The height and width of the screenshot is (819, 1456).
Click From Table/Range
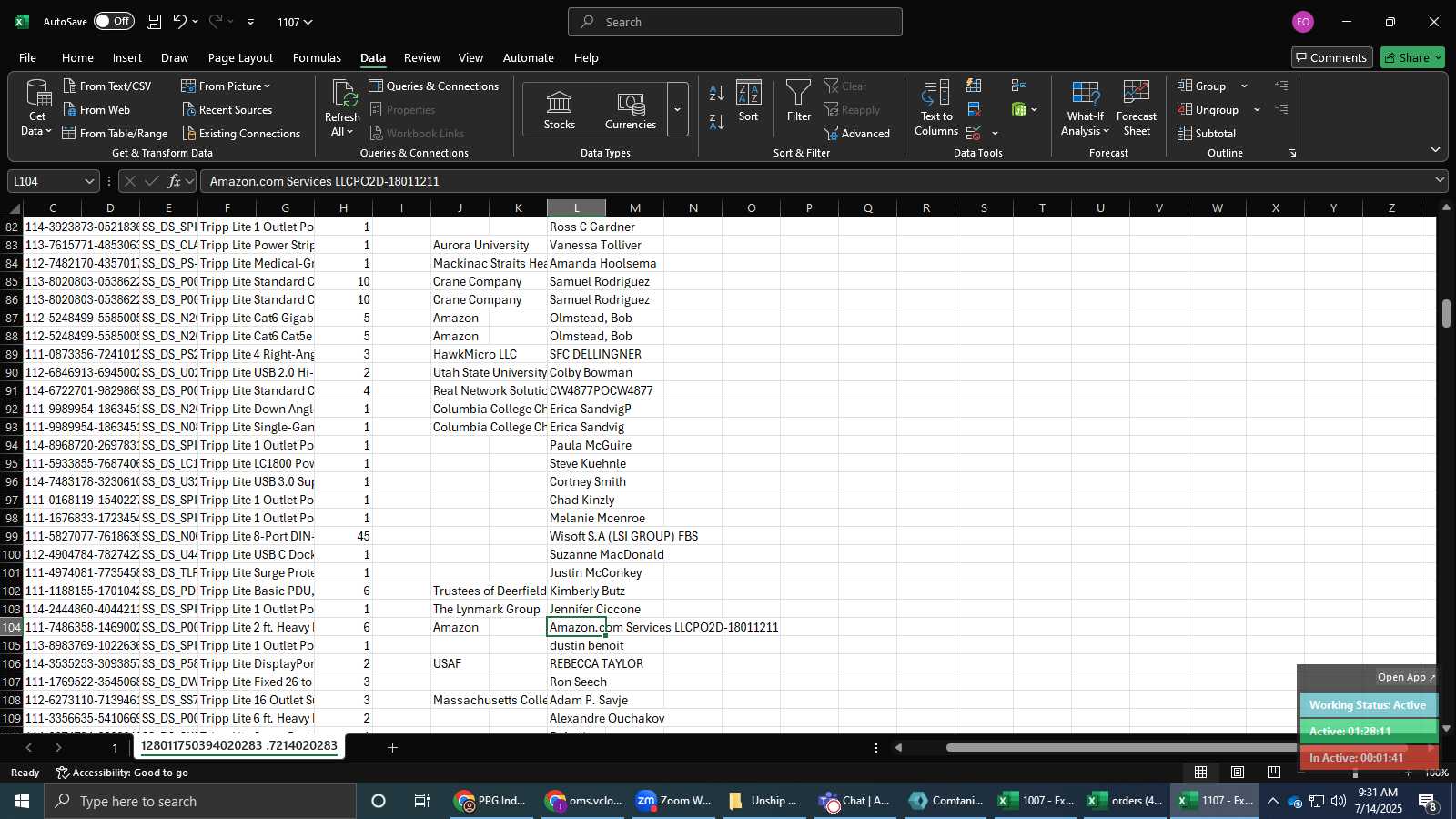(x=115, y=134)
